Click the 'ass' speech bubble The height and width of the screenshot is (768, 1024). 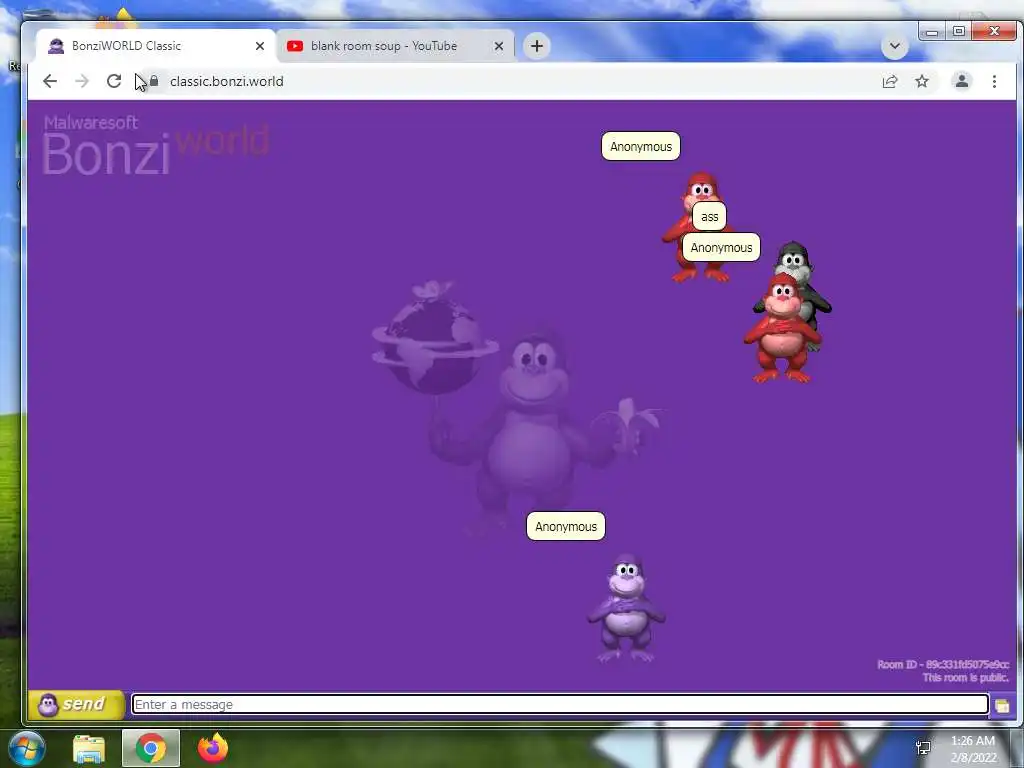pos(709,217)
